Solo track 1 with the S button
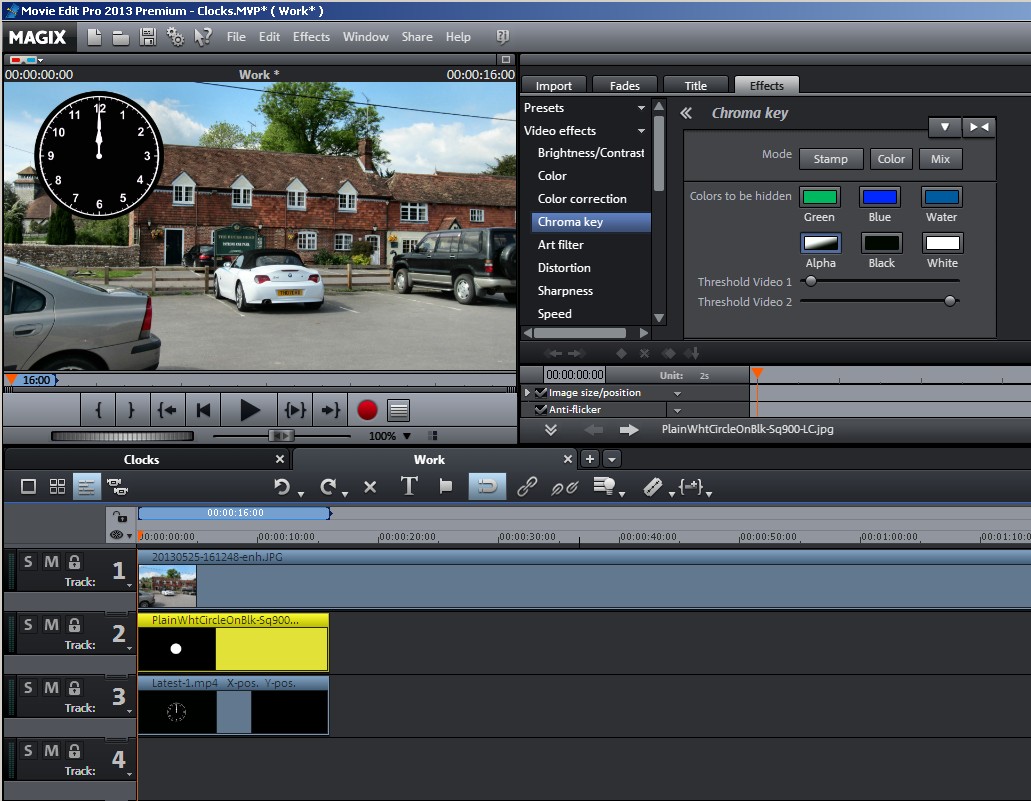 coord(28,562)
